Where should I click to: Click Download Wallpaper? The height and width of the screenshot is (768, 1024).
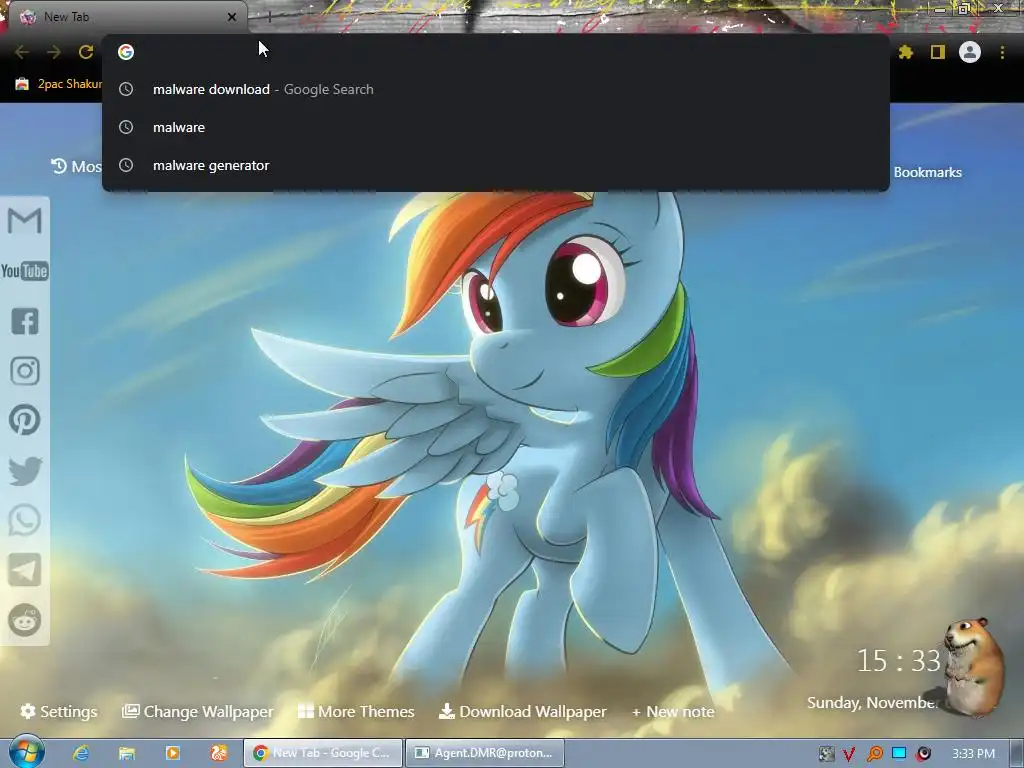point(522,711)
